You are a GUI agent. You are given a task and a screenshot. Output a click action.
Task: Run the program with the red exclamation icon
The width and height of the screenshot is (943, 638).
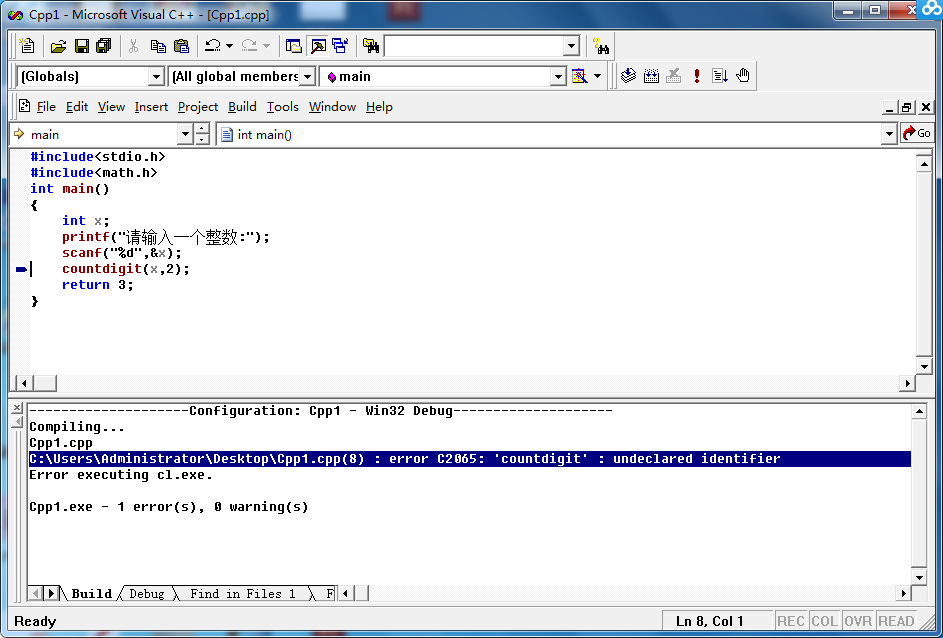697,76
